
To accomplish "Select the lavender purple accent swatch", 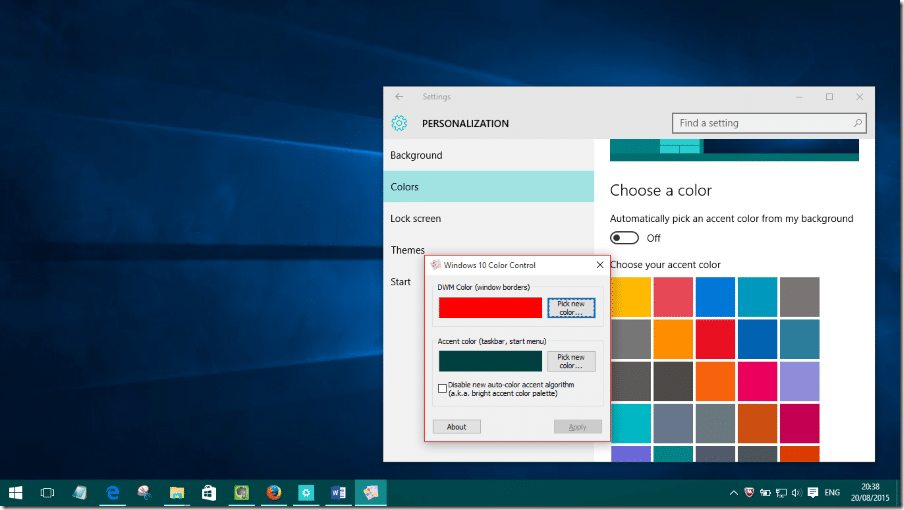I will 800,381.
